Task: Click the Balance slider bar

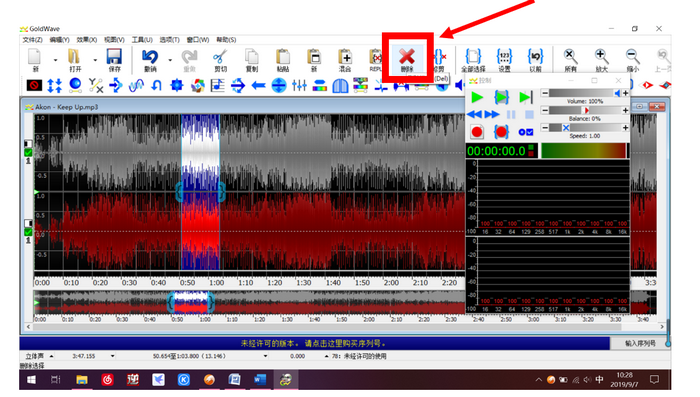Action: 585,110
